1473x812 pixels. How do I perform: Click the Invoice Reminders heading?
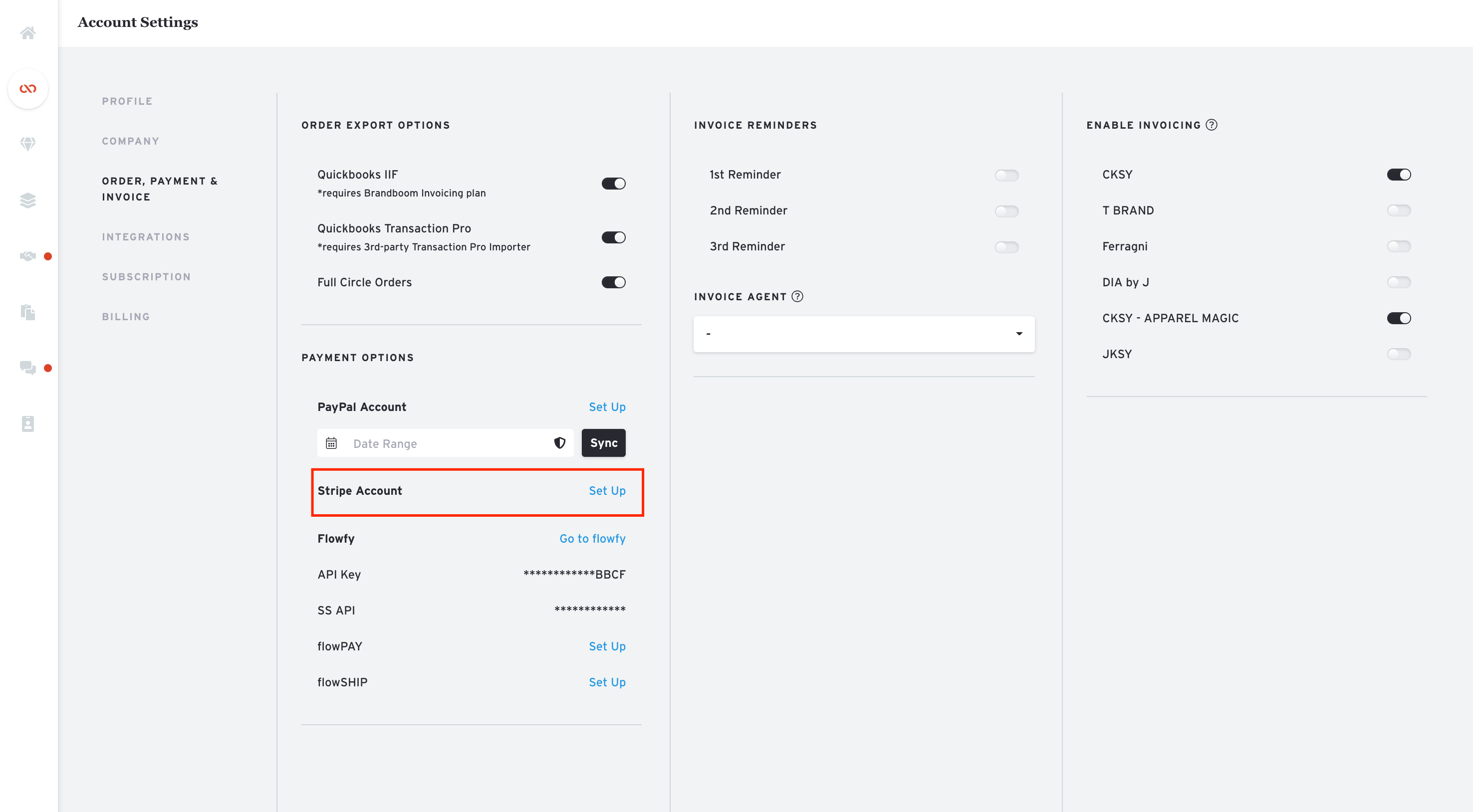755,125
